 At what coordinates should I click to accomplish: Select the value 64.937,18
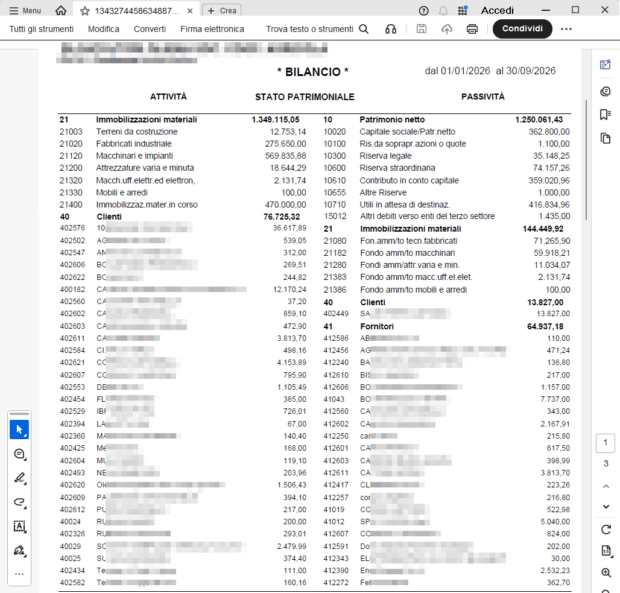click(545, 327)
